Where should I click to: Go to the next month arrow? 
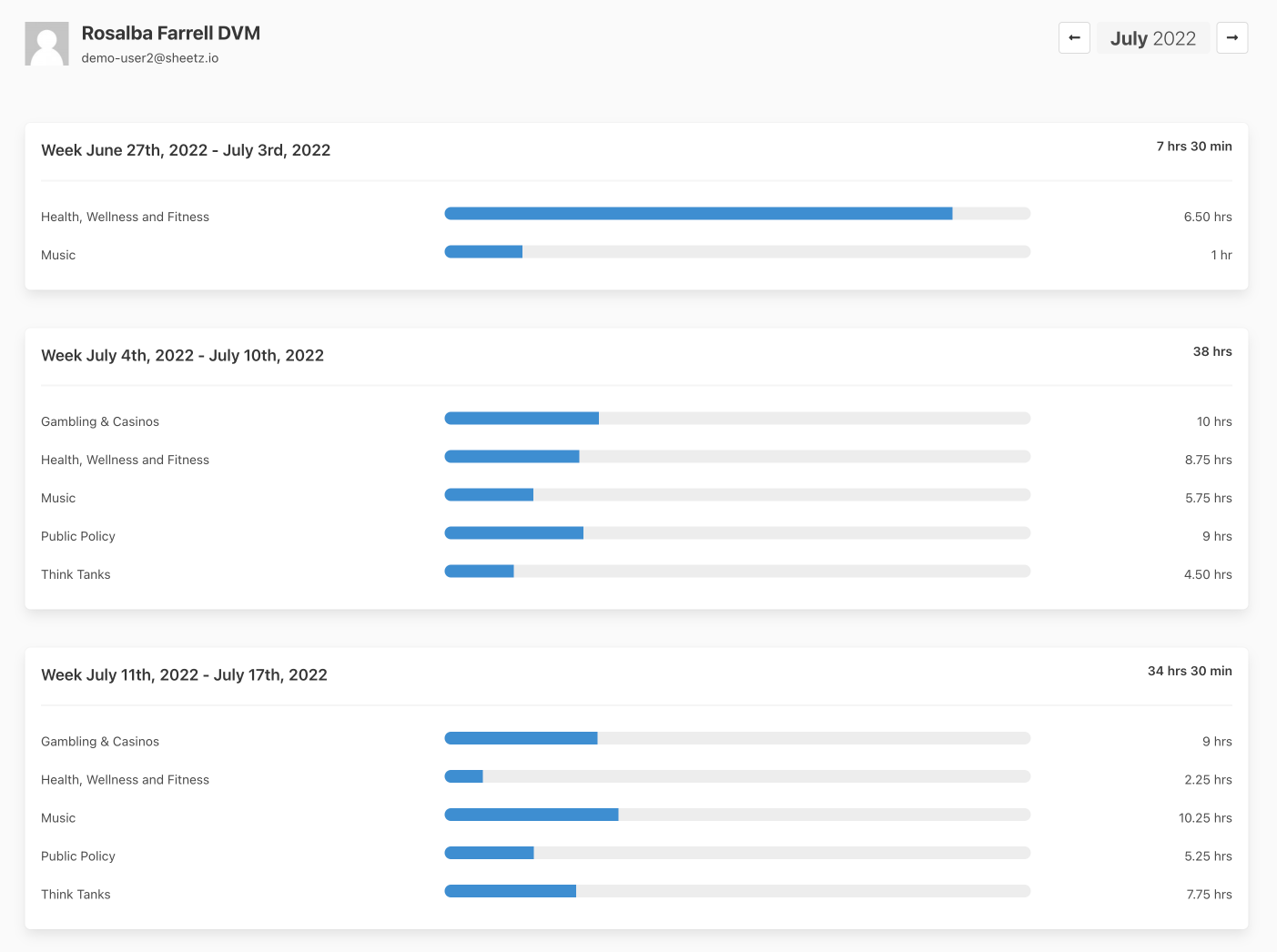pos(1231,38)
